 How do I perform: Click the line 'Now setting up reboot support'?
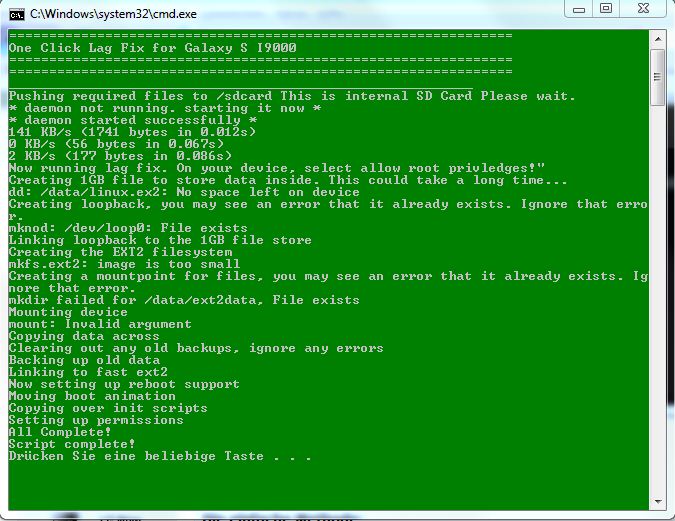(124, 384)
